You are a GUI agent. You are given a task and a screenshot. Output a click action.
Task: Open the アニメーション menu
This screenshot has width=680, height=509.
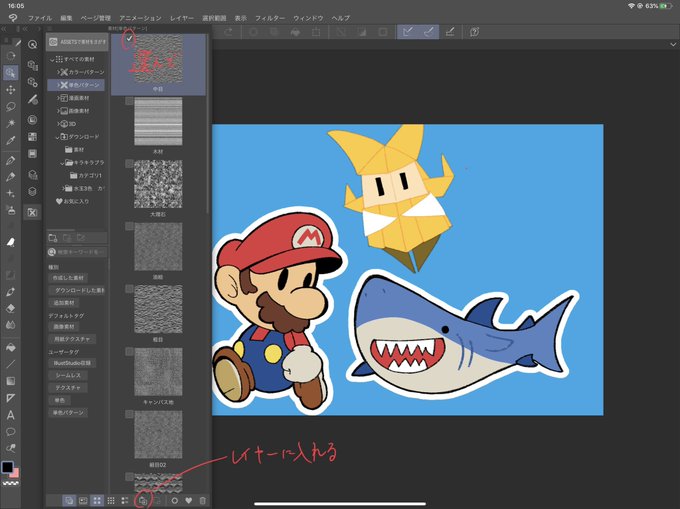tap(140, 18)
